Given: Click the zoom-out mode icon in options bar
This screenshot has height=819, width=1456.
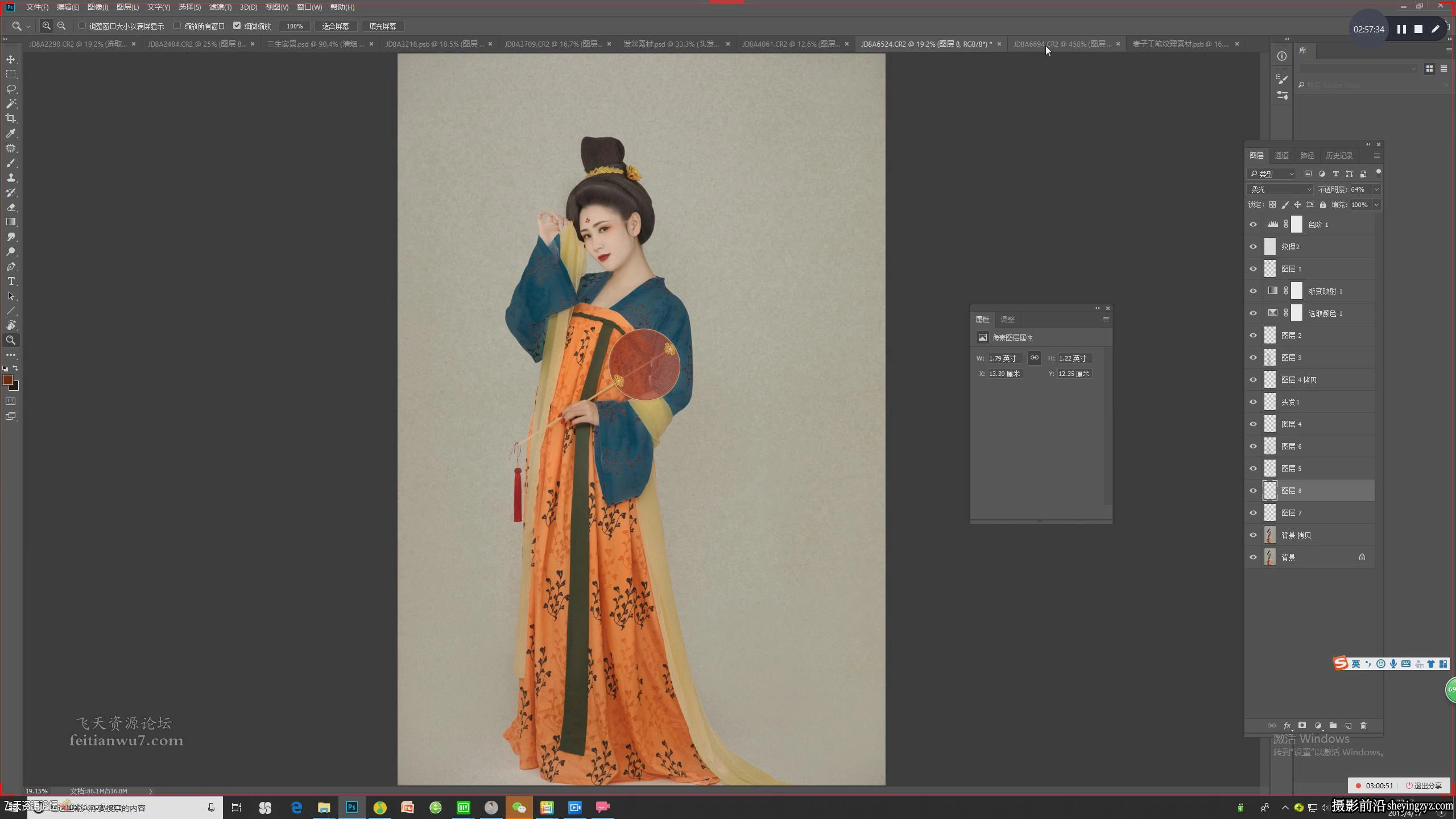Looking at the screenshot, I should click(61, 26).
